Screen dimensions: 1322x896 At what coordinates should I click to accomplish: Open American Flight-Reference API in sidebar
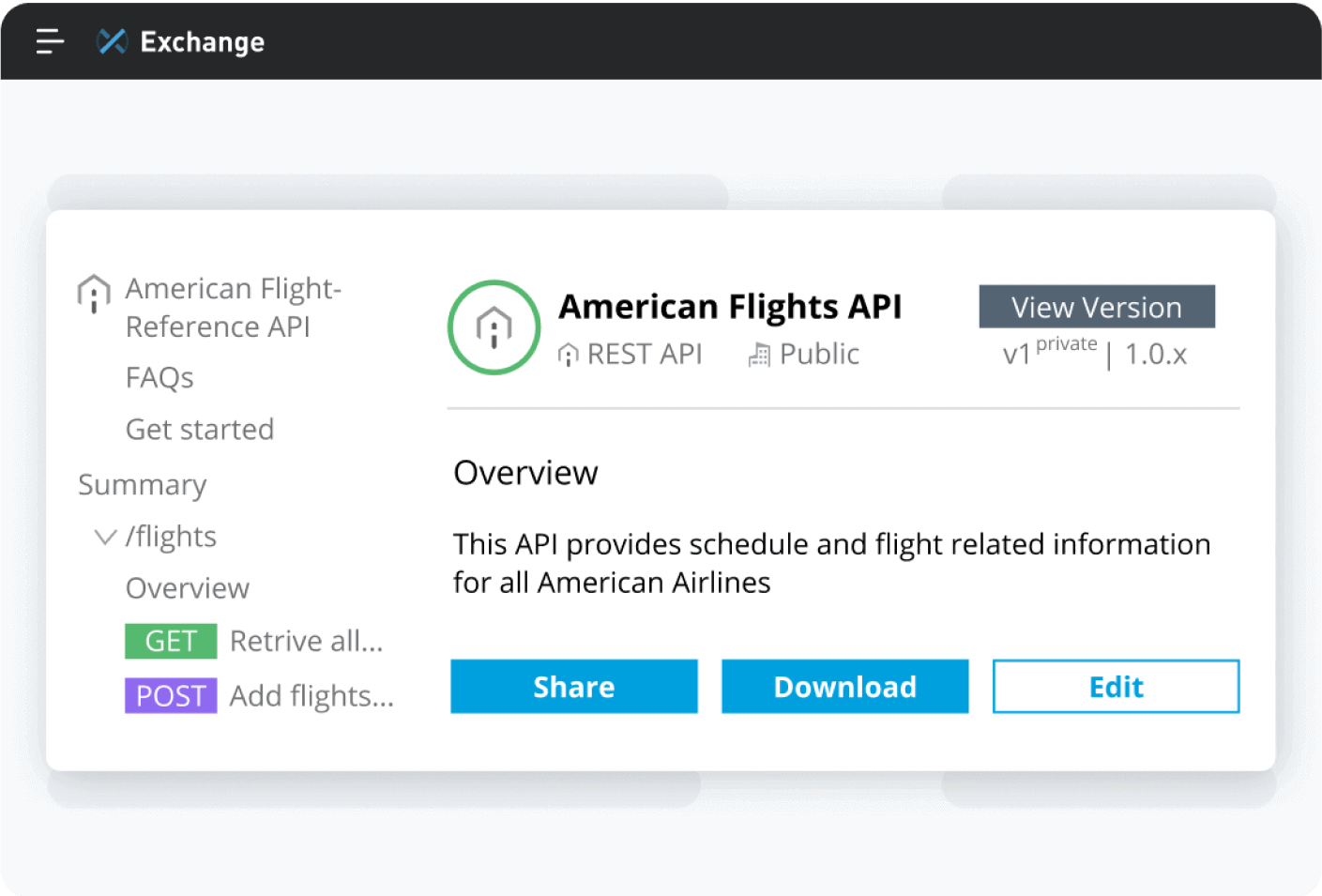click(234, 307)
